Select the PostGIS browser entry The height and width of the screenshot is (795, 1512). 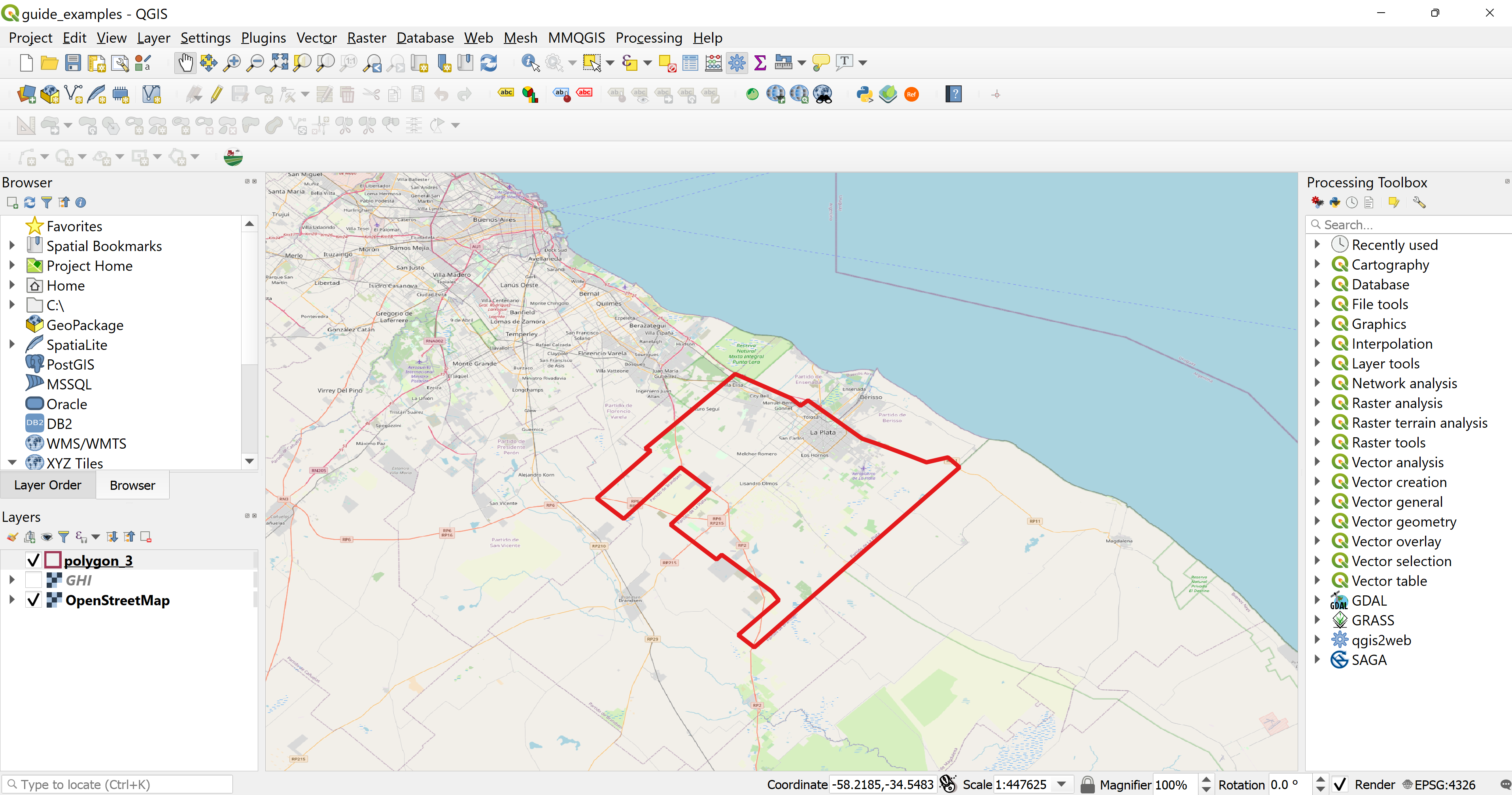[x=70, y=364]
